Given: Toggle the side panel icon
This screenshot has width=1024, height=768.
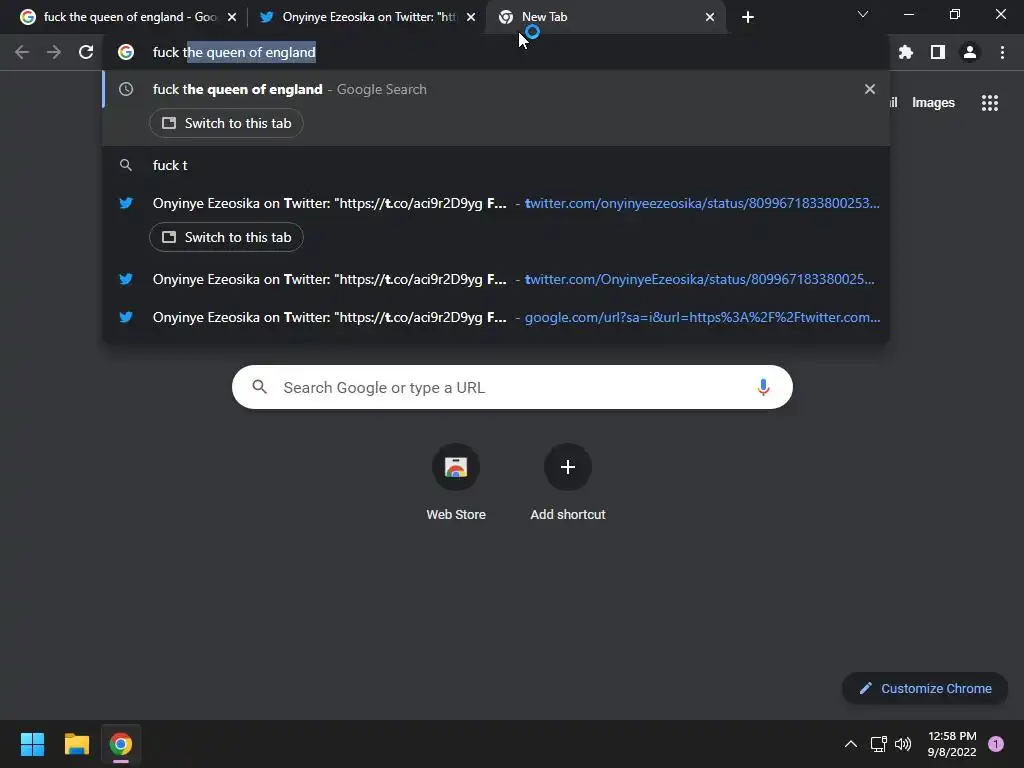Looking at the screenshot, I should coord(938,52).
